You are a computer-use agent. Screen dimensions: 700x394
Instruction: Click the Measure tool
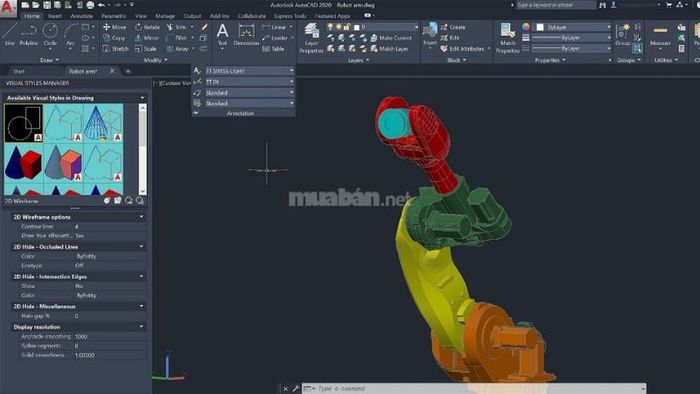click(660, 36)
